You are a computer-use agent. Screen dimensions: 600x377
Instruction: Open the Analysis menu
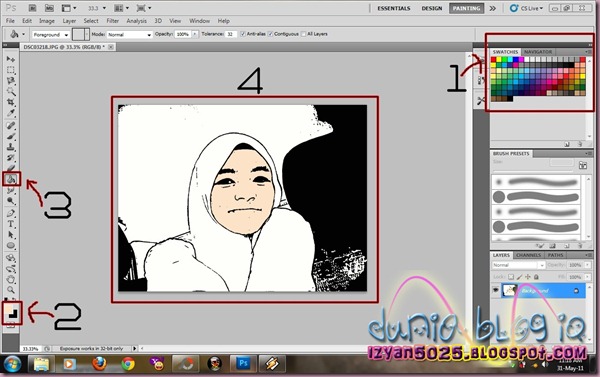[x=136, y=21]
